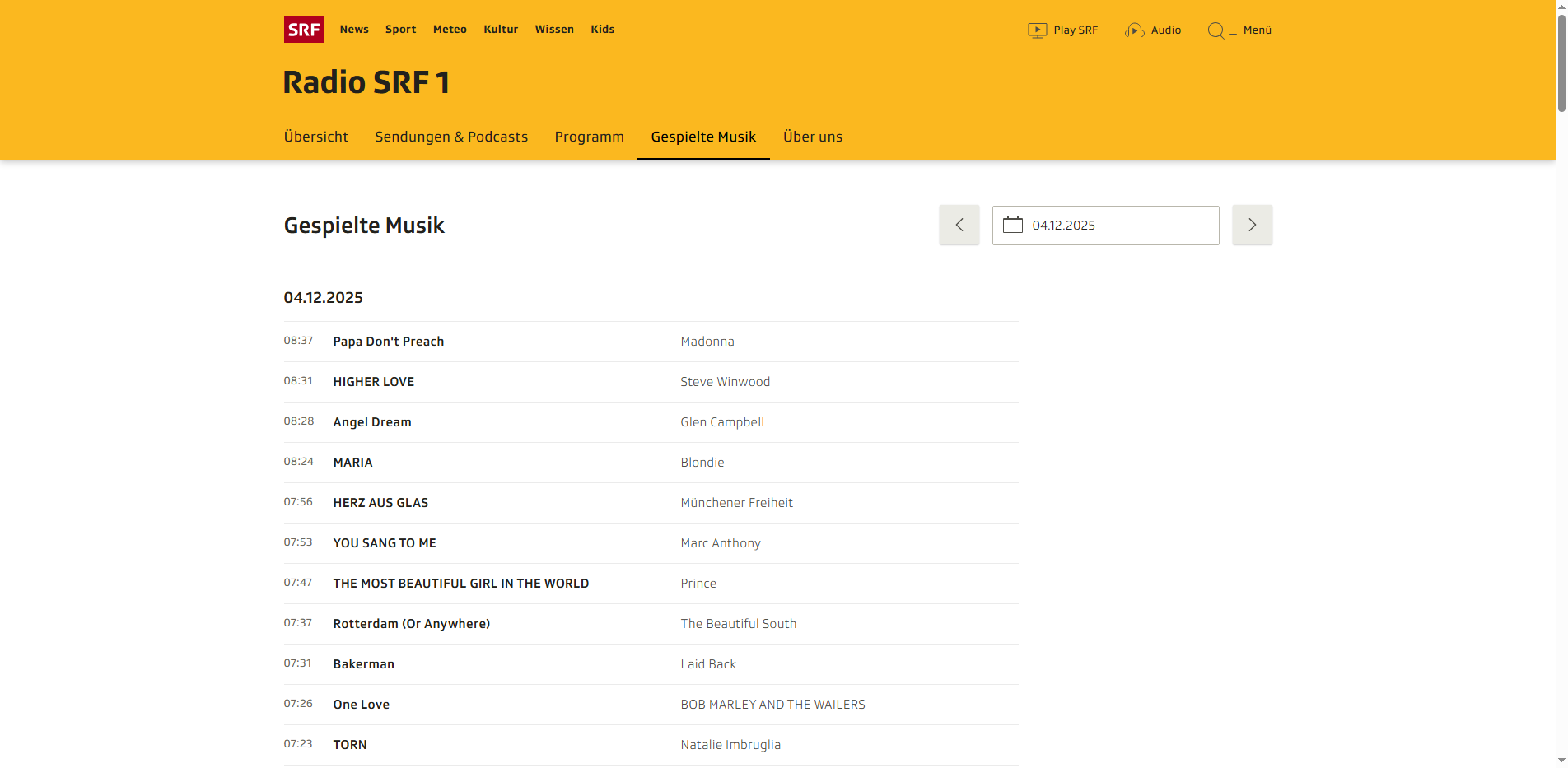Open the Blondie artist link

coord(702,462)
